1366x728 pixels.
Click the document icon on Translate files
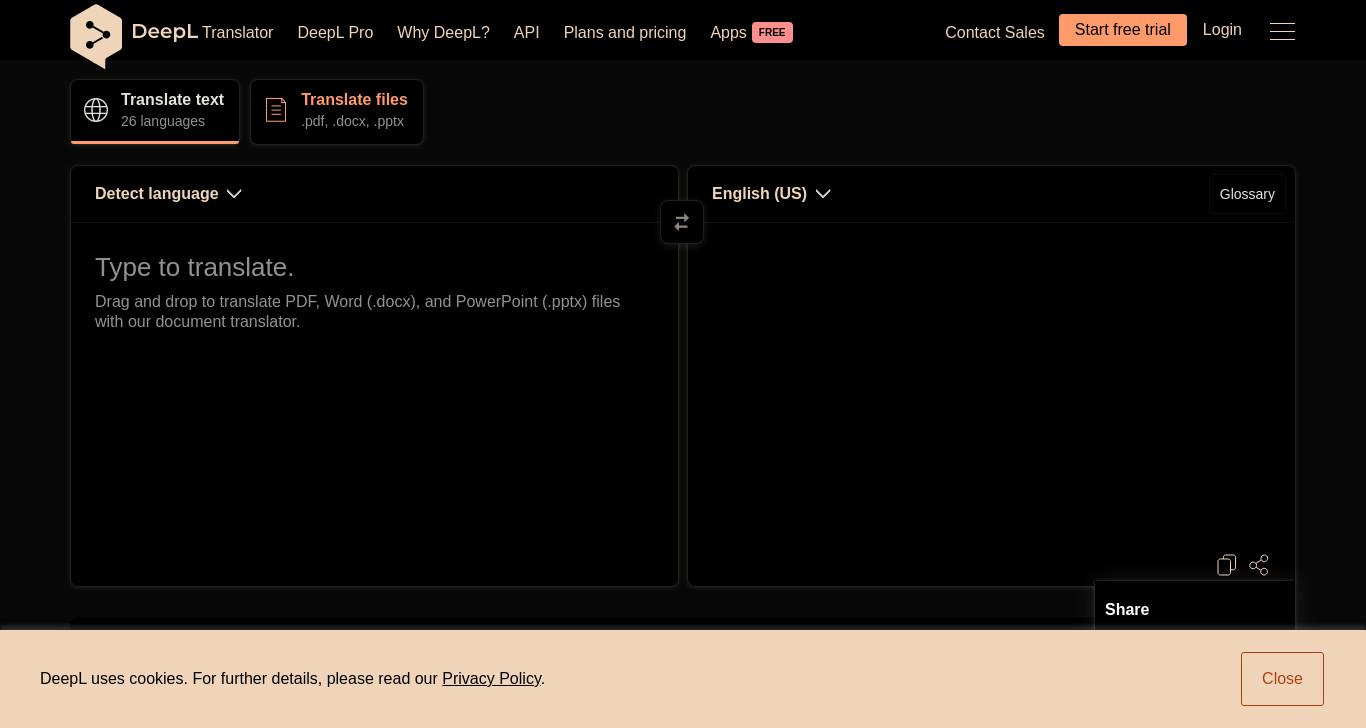click(276, 110)
